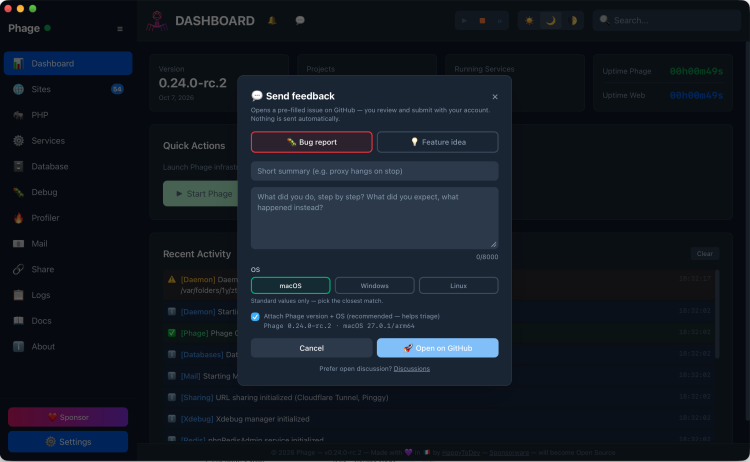The image size is (750, 462).
Task: Click the Short summary input field
Action: tap(375, 171)
